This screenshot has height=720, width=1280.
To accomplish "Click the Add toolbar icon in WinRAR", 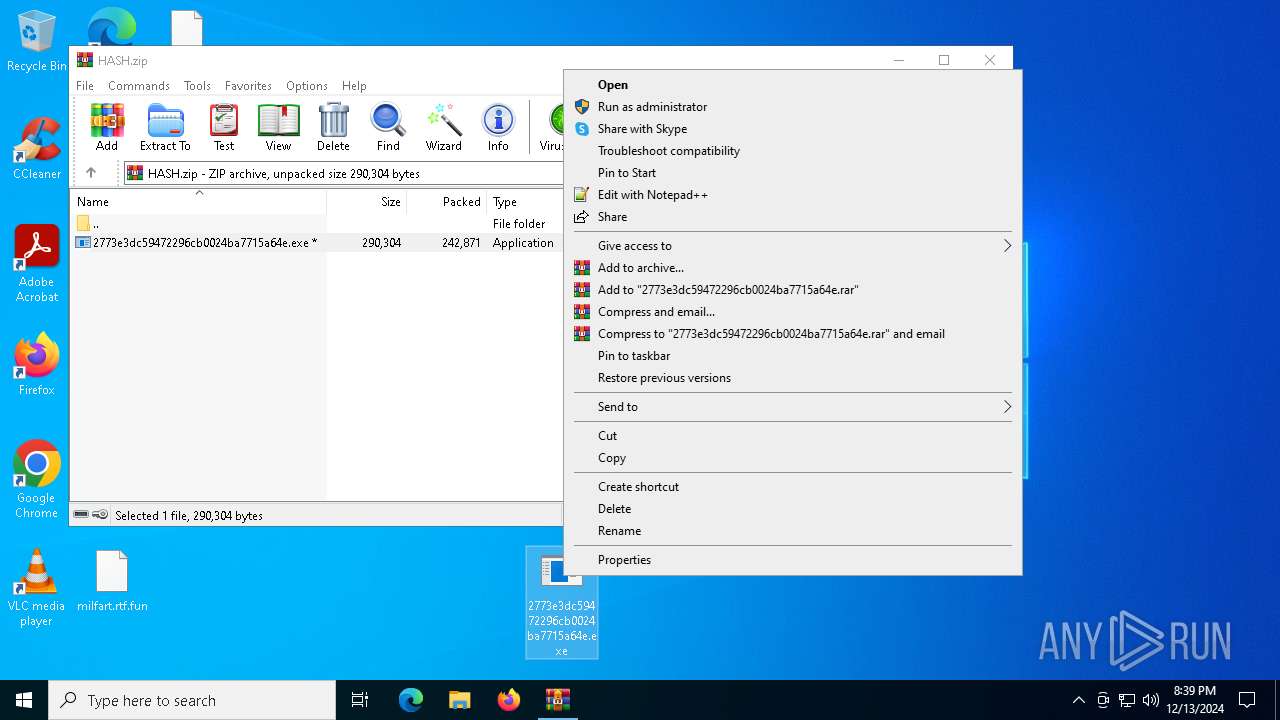I will [107, 127].
